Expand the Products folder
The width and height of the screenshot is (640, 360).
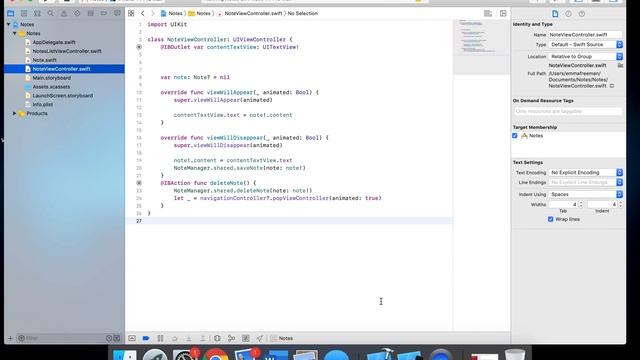[x=15, y=113]
